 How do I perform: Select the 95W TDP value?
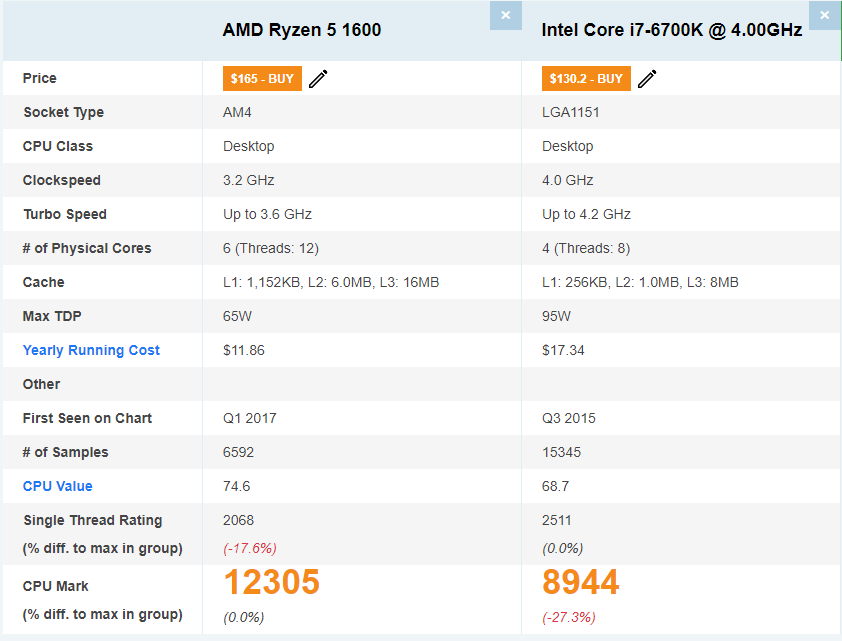click(556, 316)
